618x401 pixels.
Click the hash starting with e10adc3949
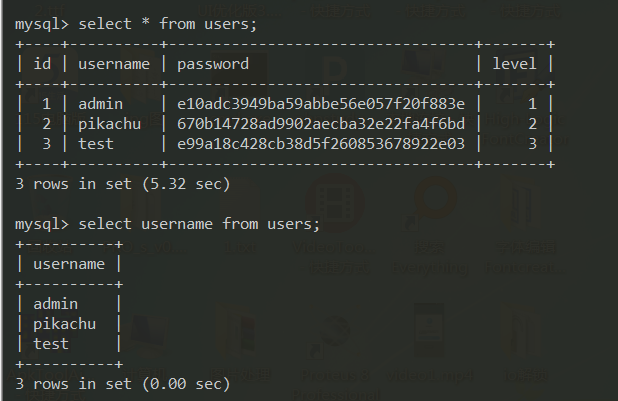pos(321,103)
